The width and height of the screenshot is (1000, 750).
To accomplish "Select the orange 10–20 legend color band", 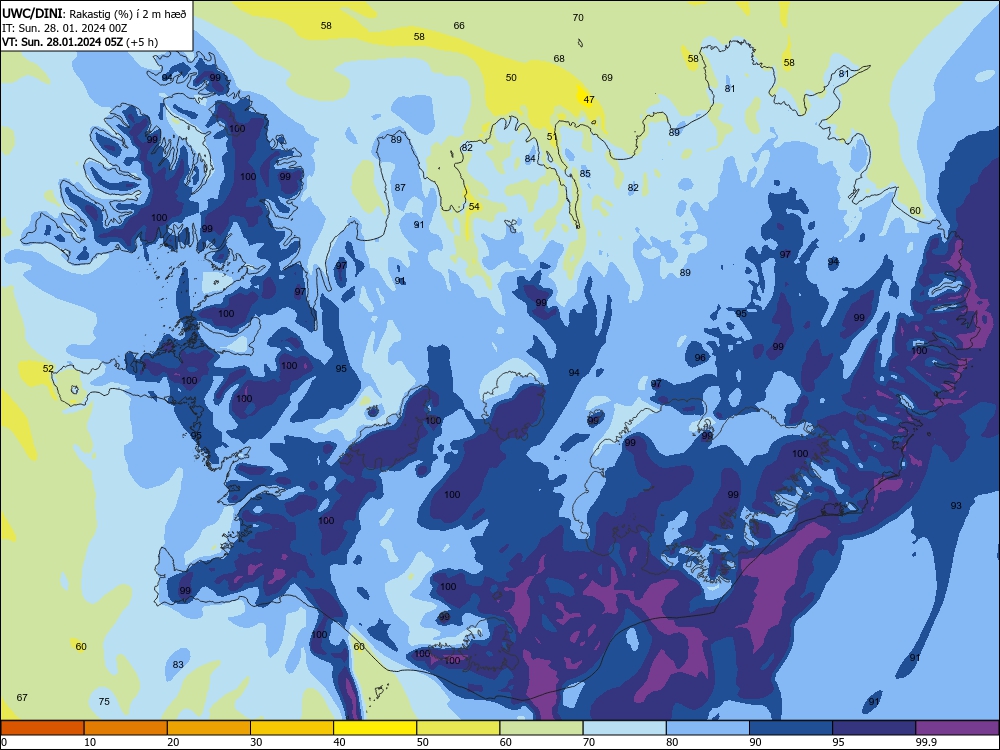I will click(126, 728).
